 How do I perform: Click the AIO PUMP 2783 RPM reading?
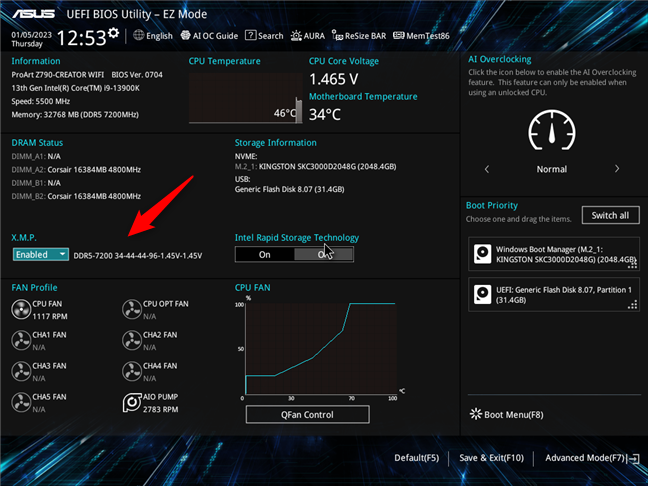[161, 410]
